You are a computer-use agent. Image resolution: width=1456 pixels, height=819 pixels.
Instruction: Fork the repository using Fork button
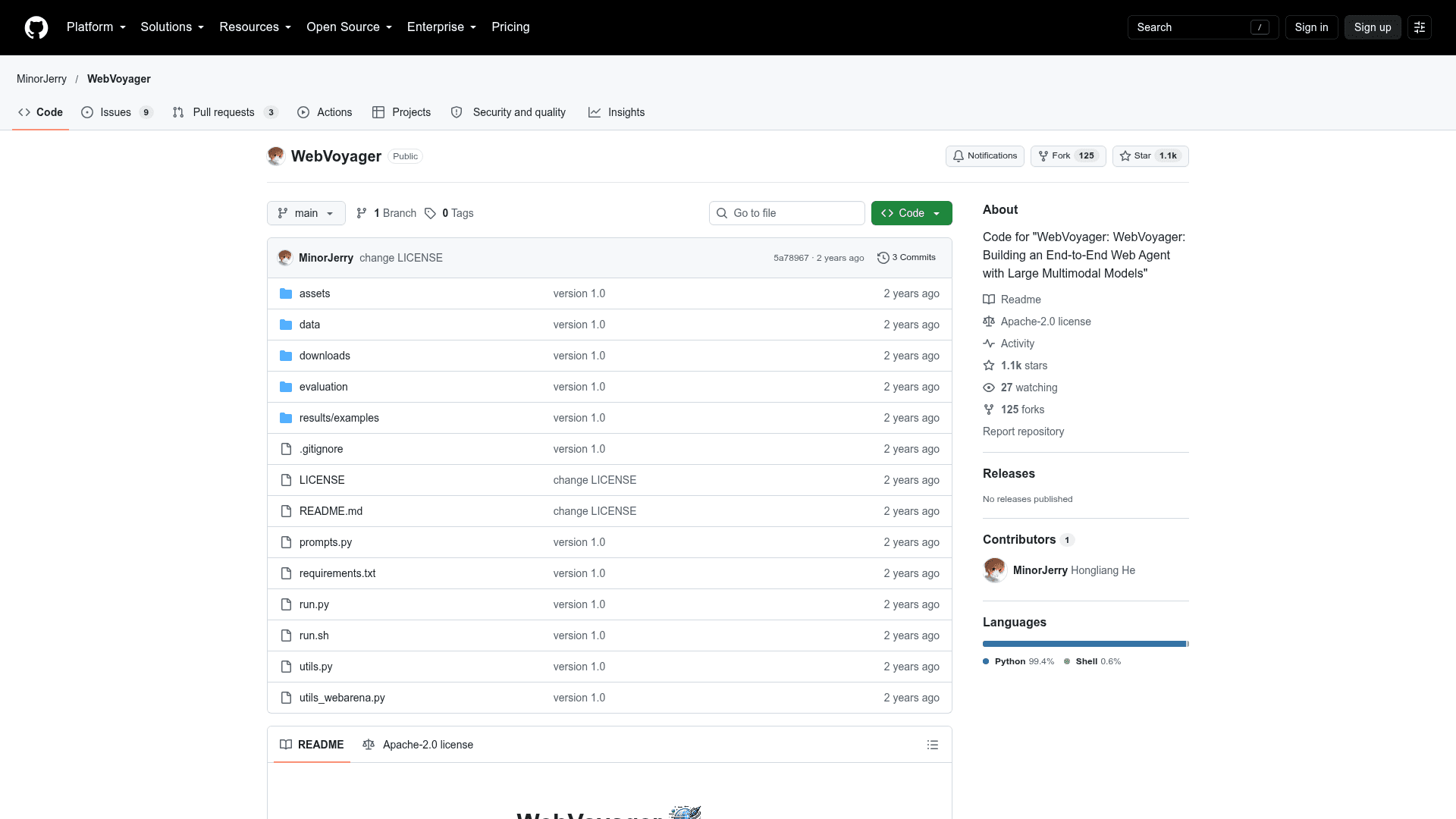tap(1068, 156)
